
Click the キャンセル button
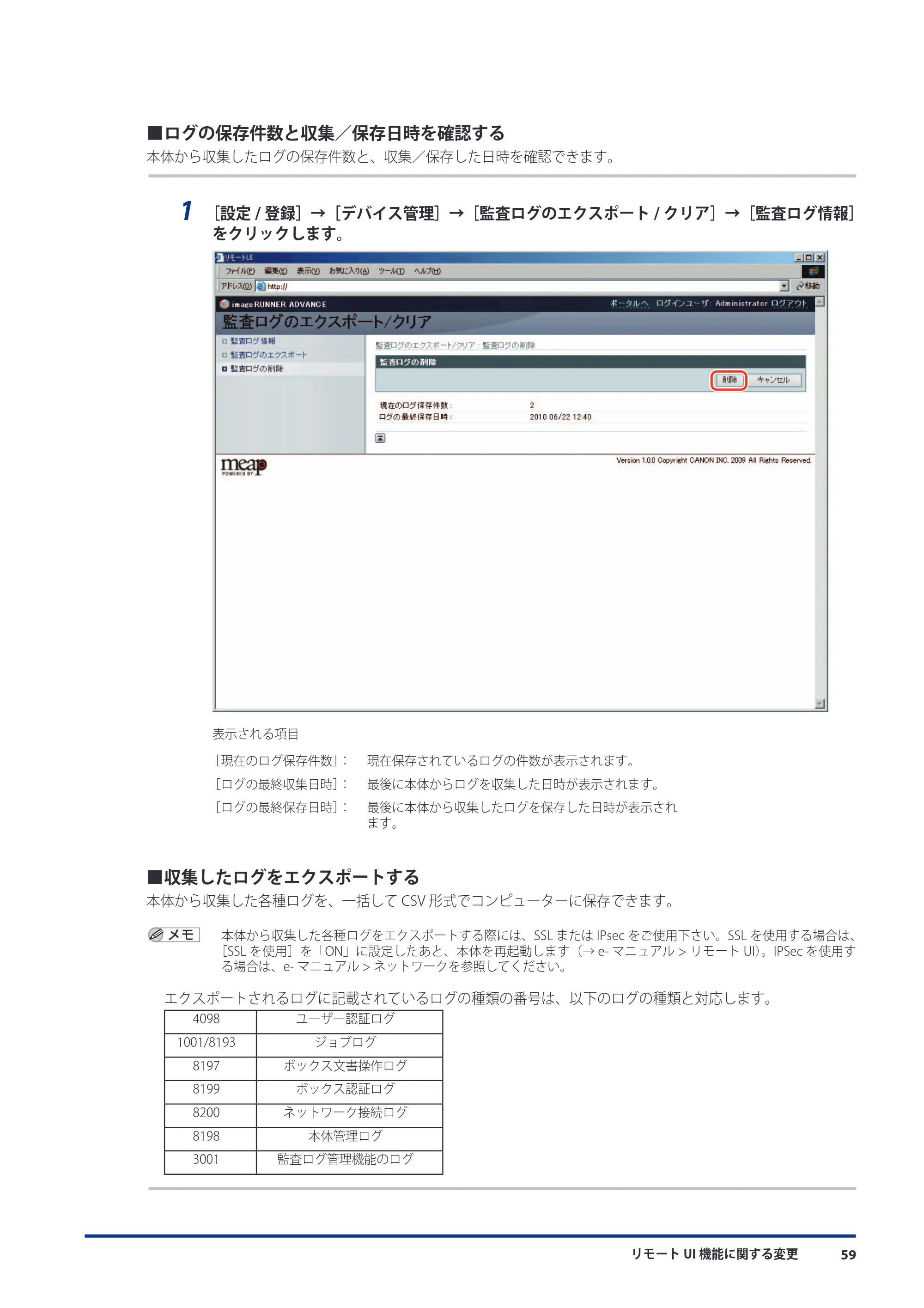click(x=774, y=380)
